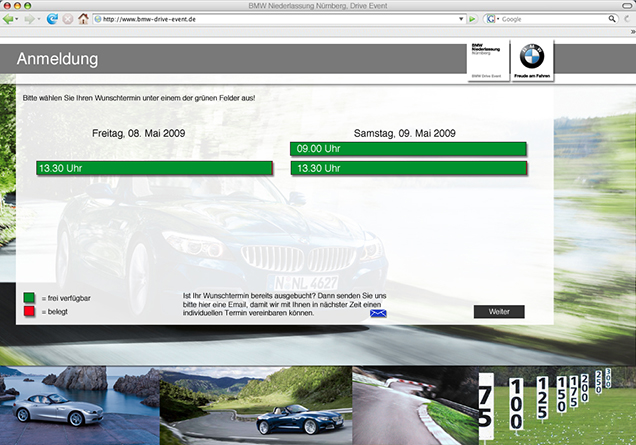This screenshot has height=445, width=636.
Task: Expand the address bar history dropdown
Action: point(459,19)
